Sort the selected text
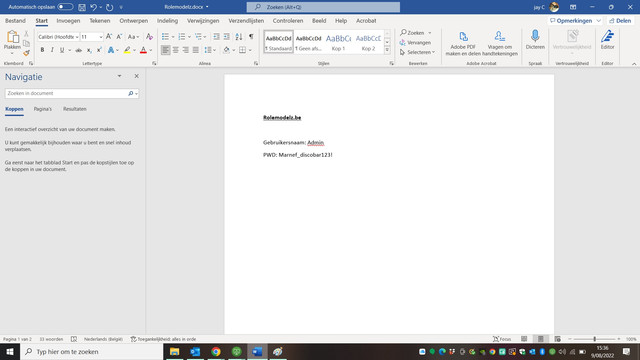 coord(239,37)
